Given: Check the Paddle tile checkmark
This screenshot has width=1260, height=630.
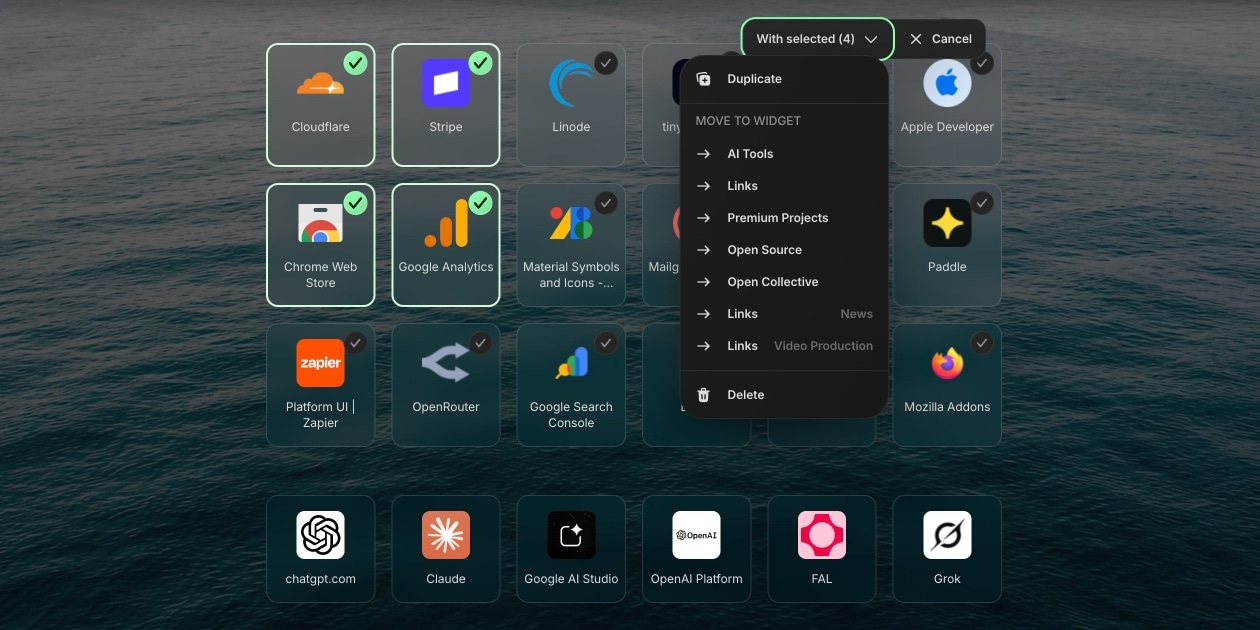Looking at the screenshot, I should pyautogui.click(x=982, y=203).
